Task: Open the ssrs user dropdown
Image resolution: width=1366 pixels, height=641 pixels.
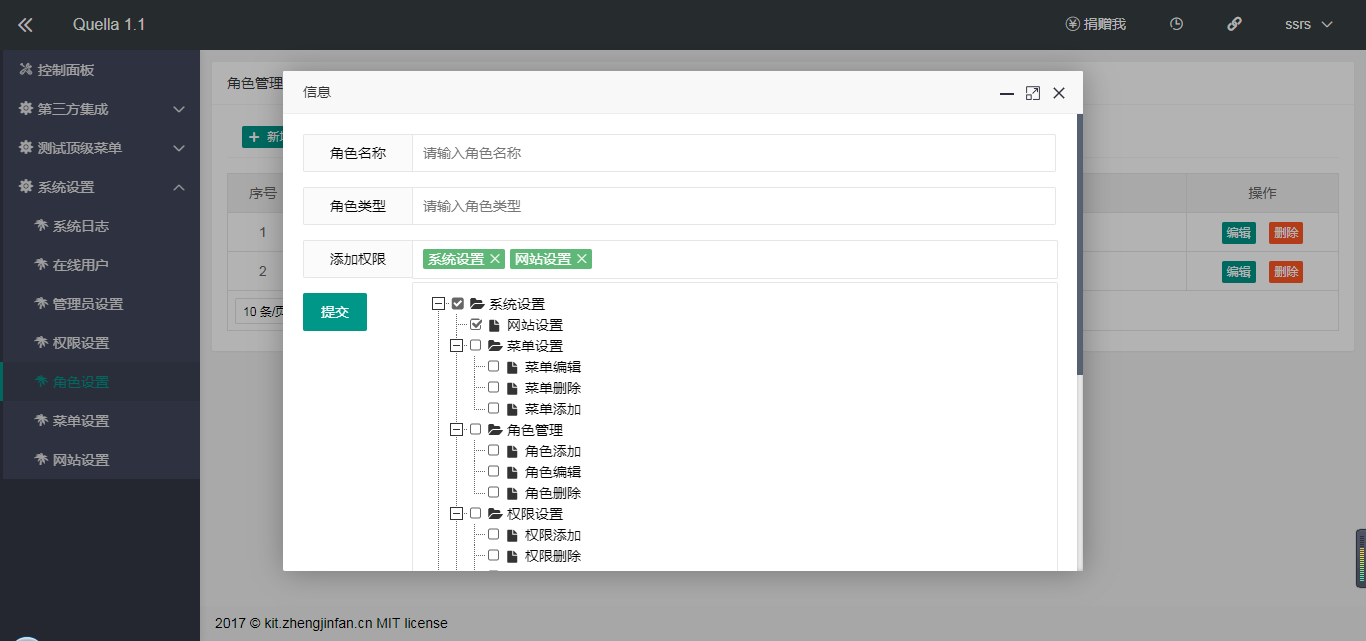Action: [1308, 24]
